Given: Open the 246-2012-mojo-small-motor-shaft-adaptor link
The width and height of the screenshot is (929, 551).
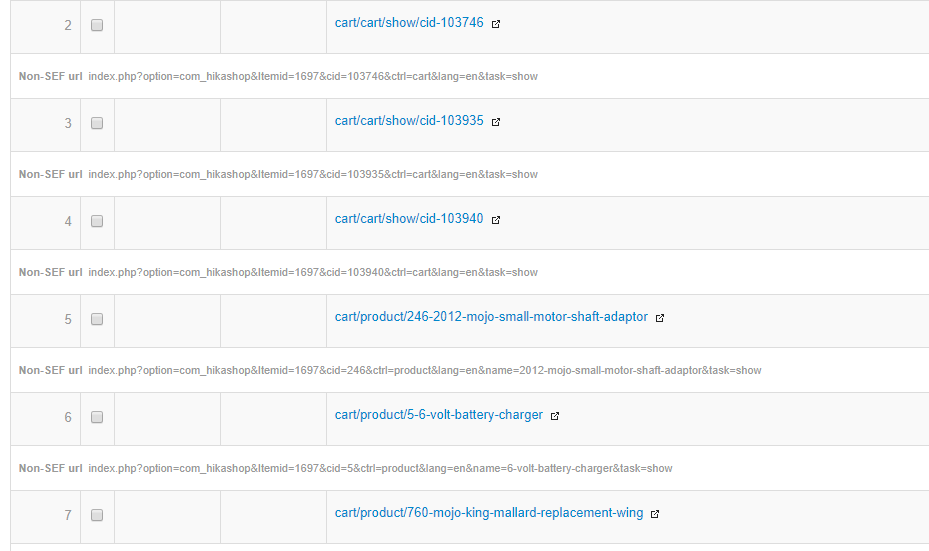Looking at the screenshot, I should [x=491, y=317].
